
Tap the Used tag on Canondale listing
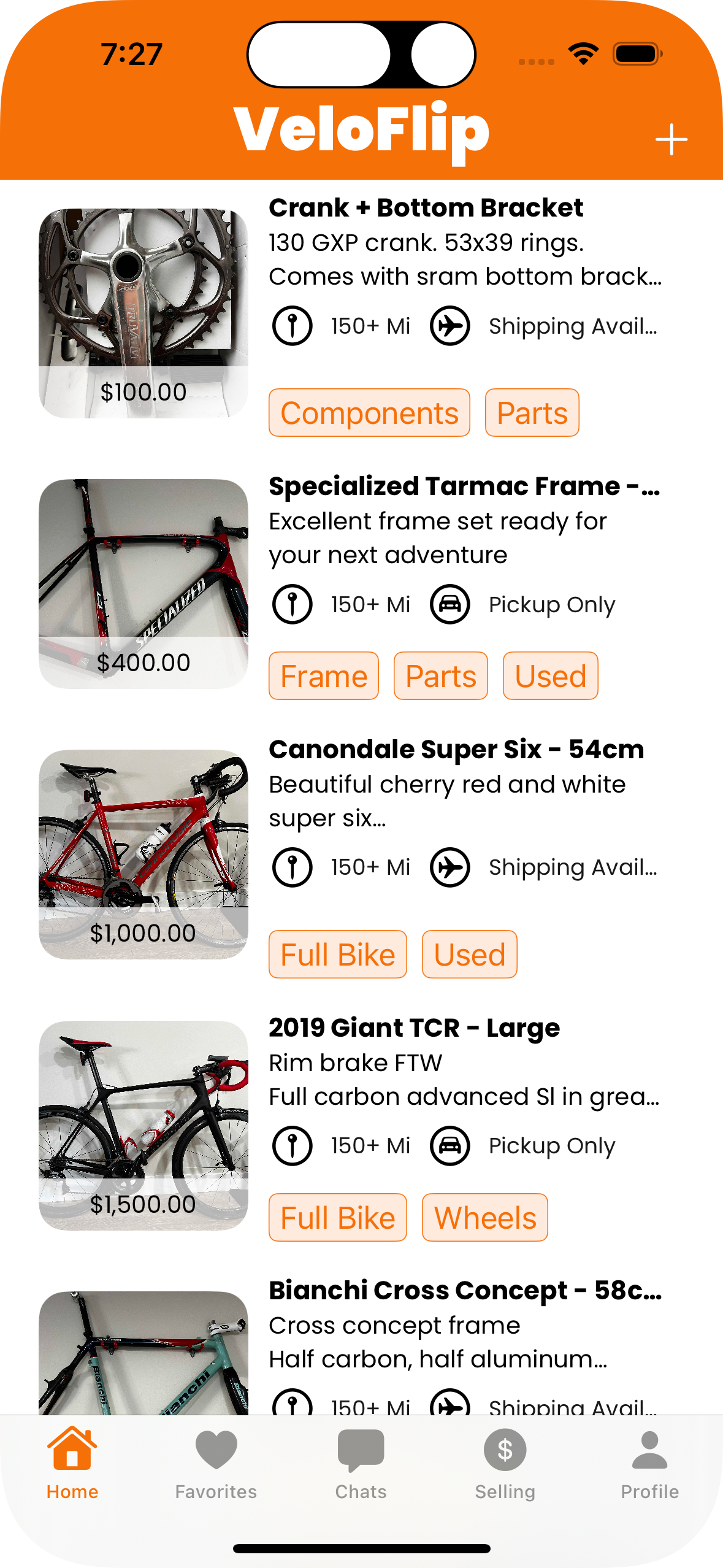pyautogui.click(x=469, y=955)
